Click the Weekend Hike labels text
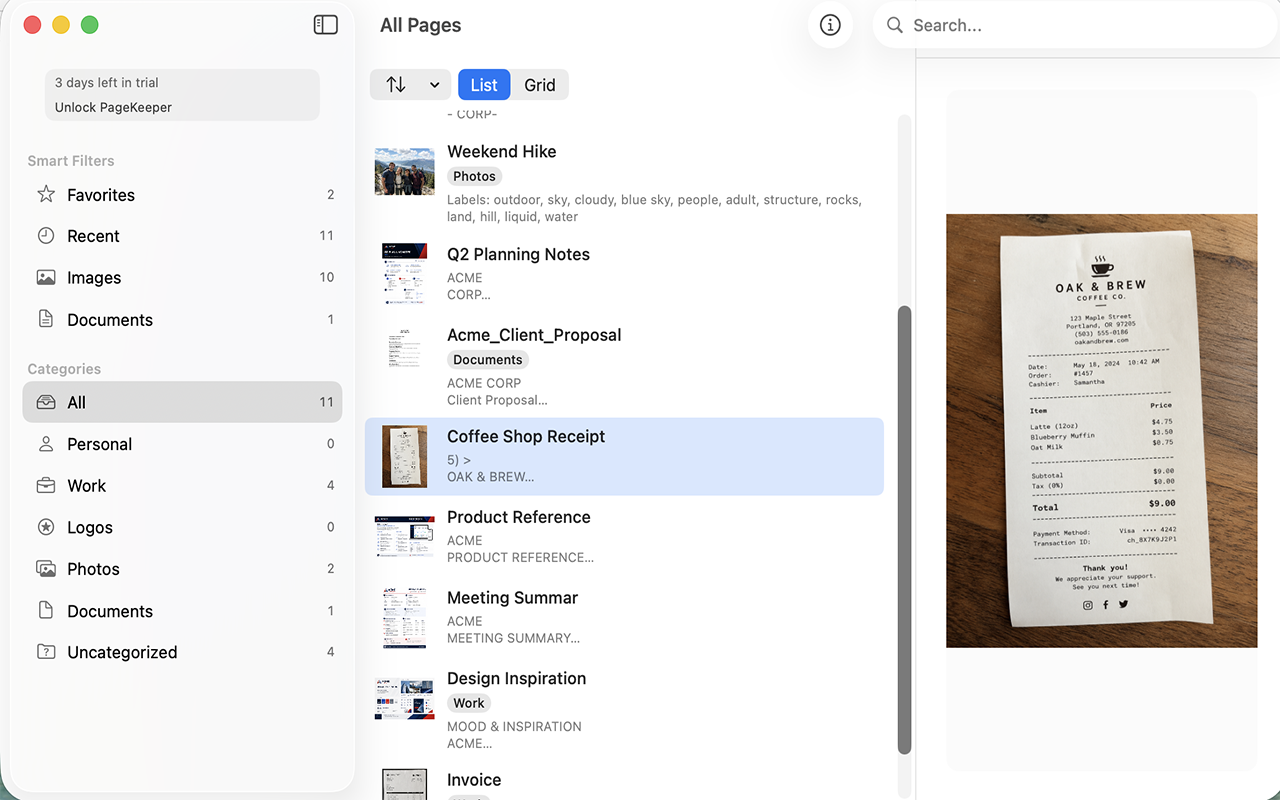The width and height of the screenshot is (1280, 800). (x=654, y=208)
